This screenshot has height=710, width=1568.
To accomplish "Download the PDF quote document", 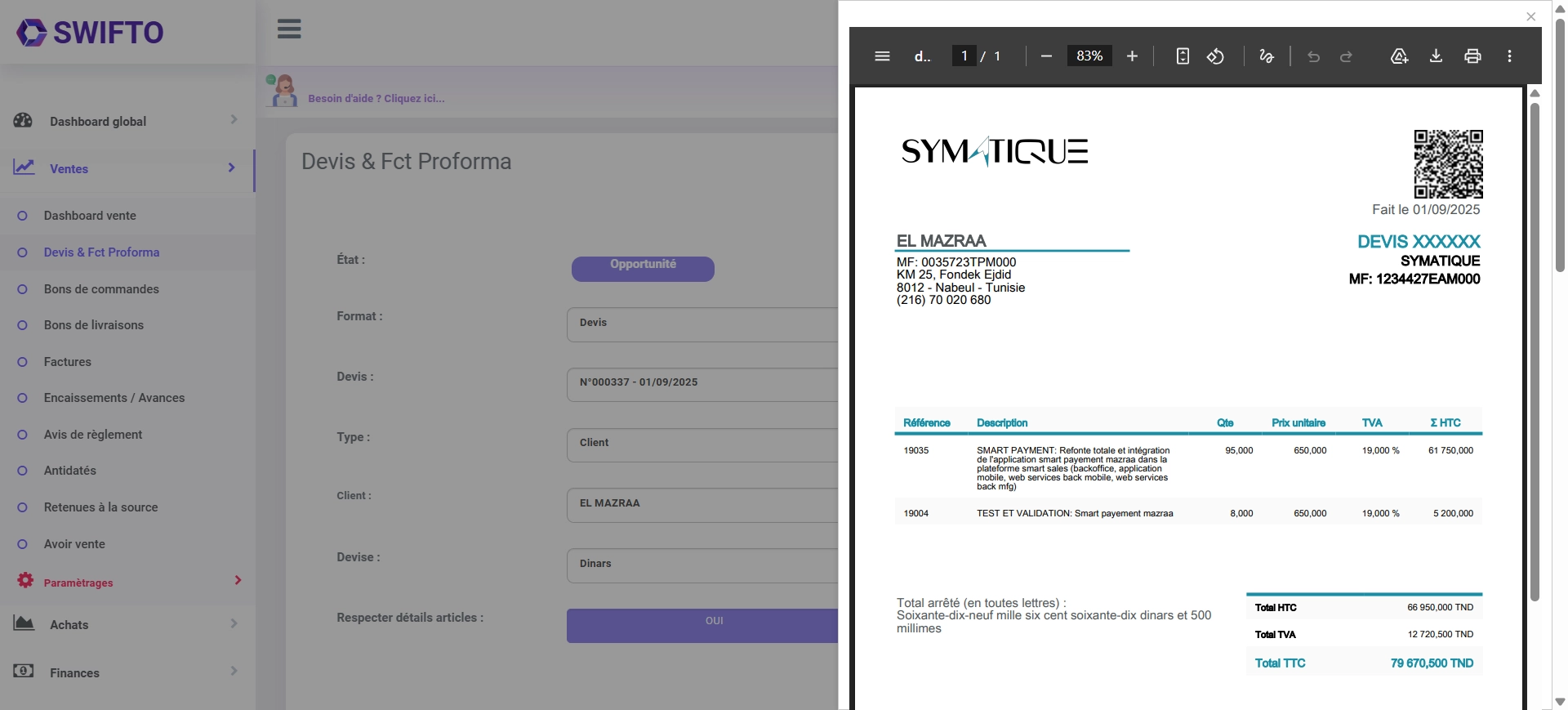I will [x=1436, y=56].
